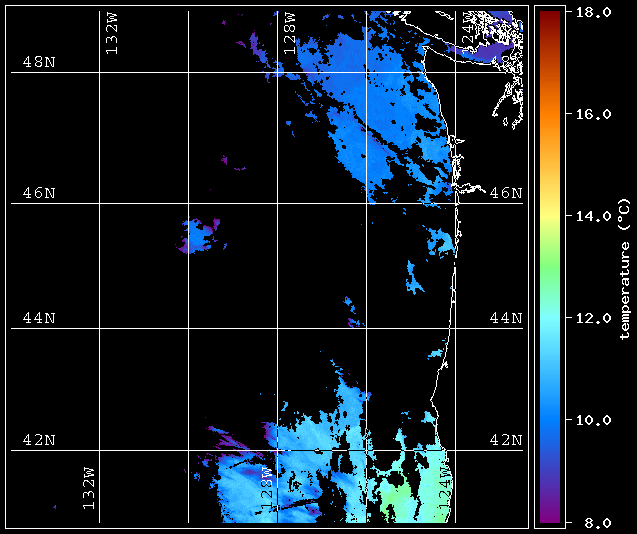Click the 16.0 temperature scale label
637x534 pixels.
[x=590, y=114]
